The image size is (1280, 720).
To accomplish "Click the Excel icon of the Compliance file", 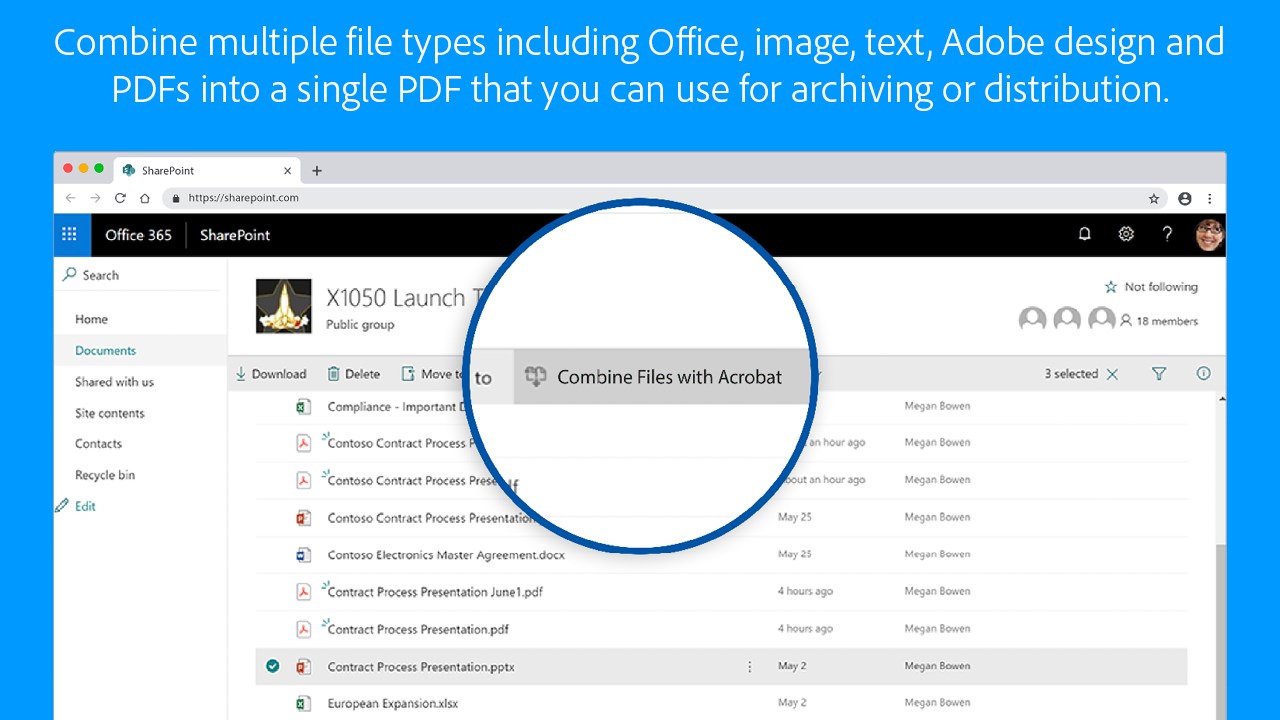I will pyautogui.click(x=303, y=407).
